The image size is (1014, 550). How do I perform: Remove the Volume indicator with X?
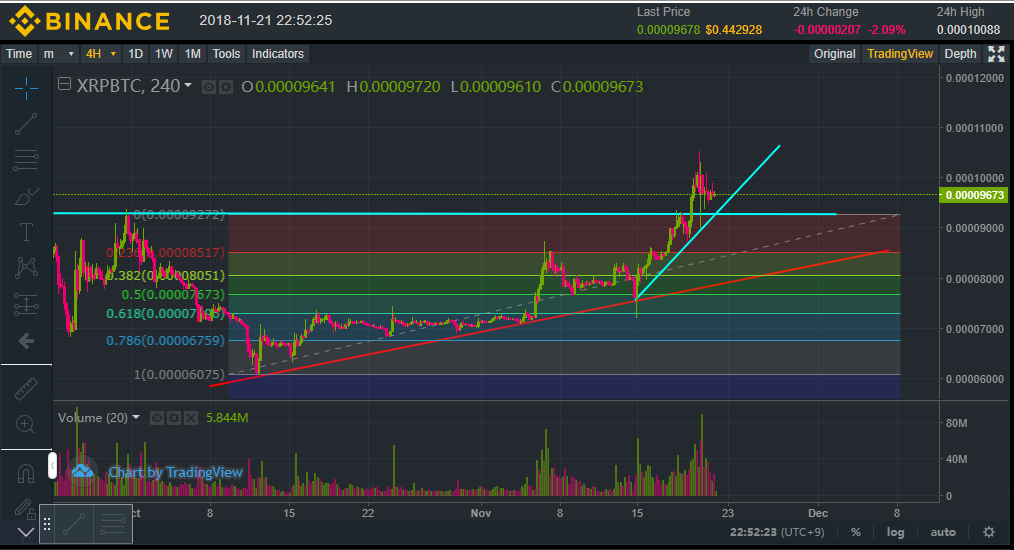coord(190,418)
